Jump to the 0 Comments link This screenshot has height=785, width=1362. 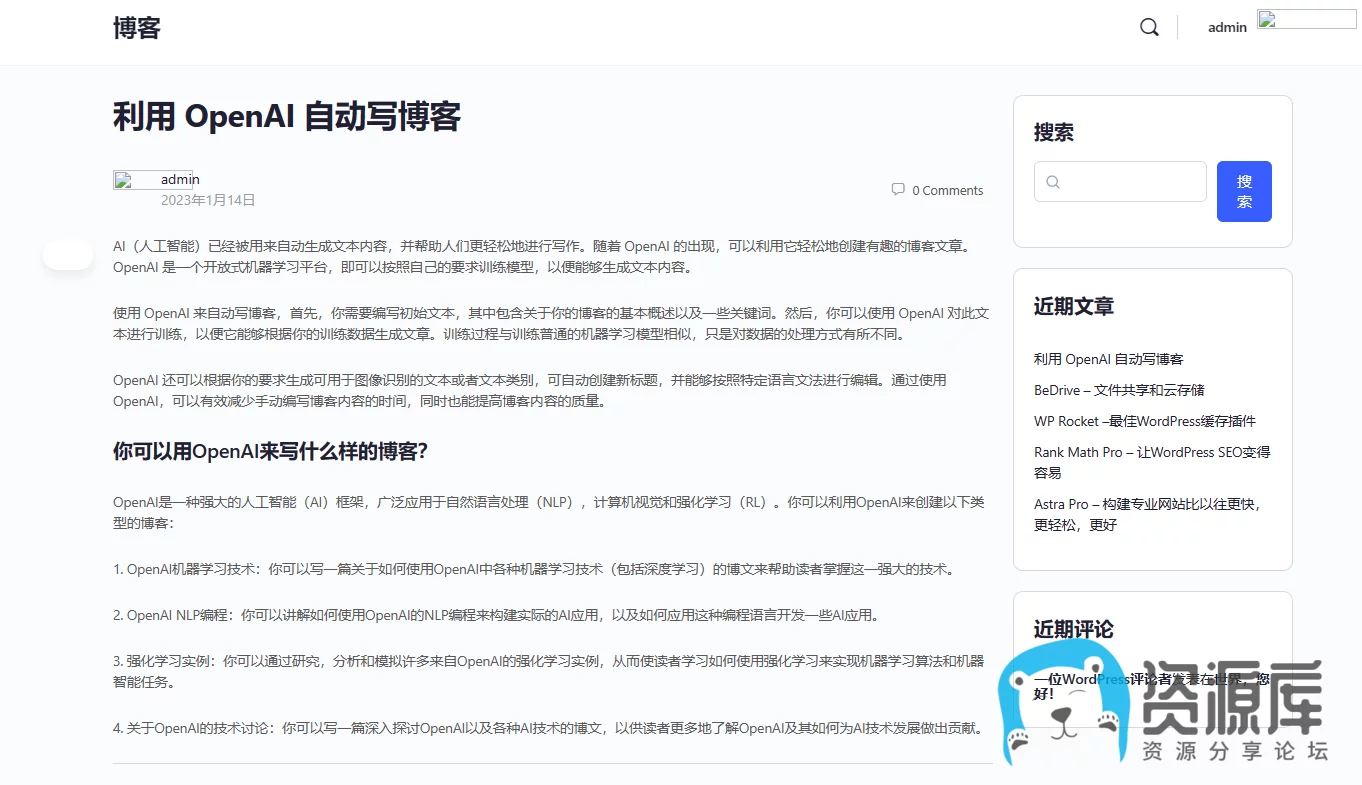click(947, 190)
